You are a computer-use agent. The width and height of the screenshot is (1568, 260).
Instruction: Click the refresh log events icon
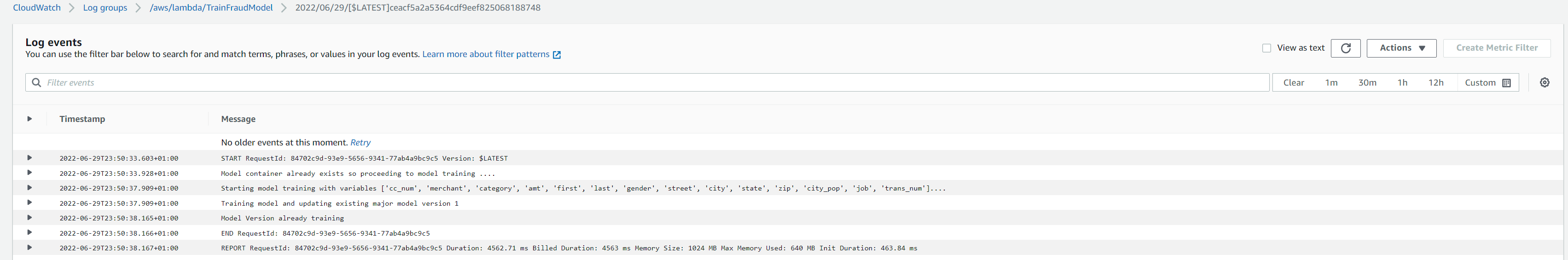(1345, 48)
